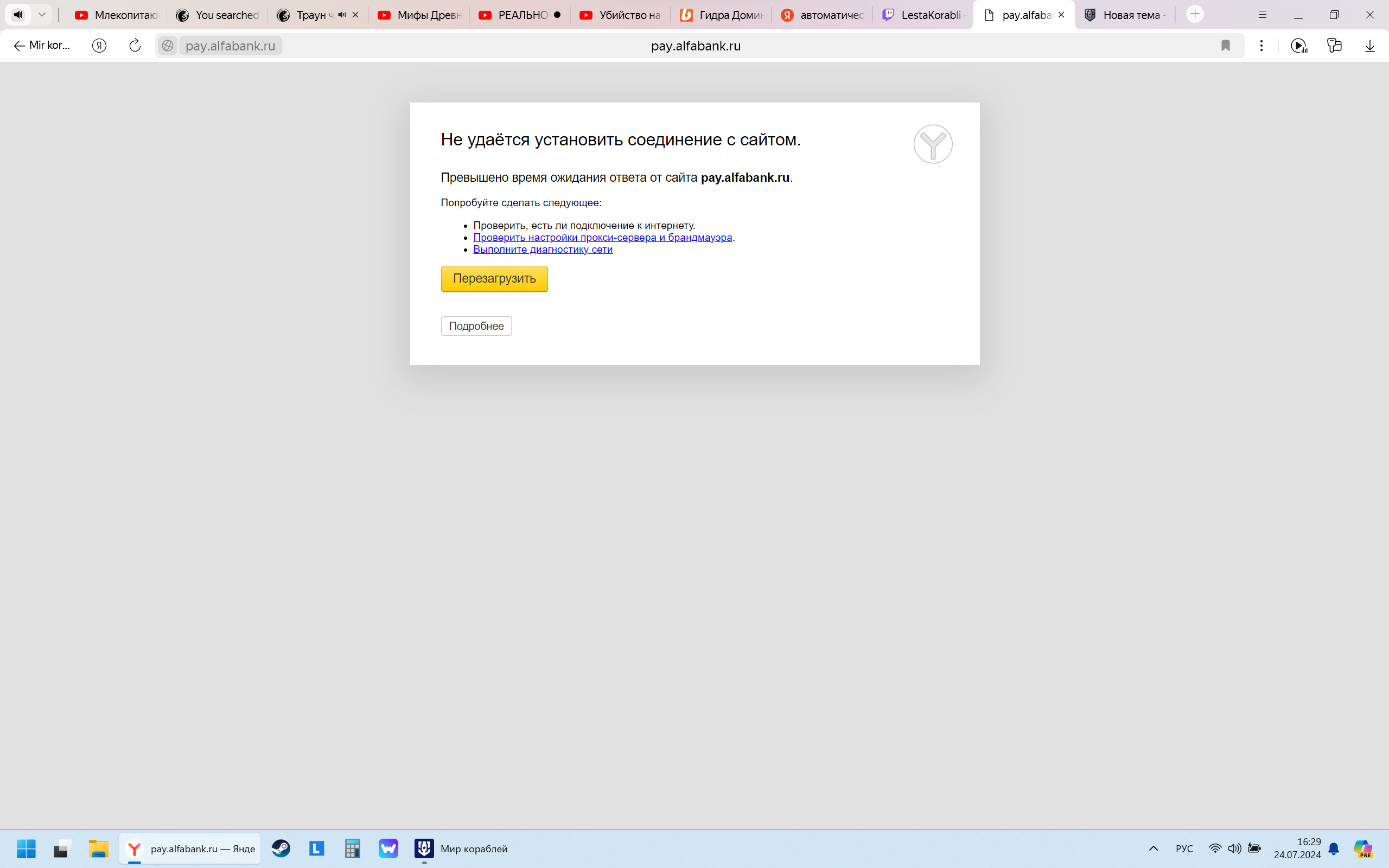Expand the tab group dropdown arrow

42,15
